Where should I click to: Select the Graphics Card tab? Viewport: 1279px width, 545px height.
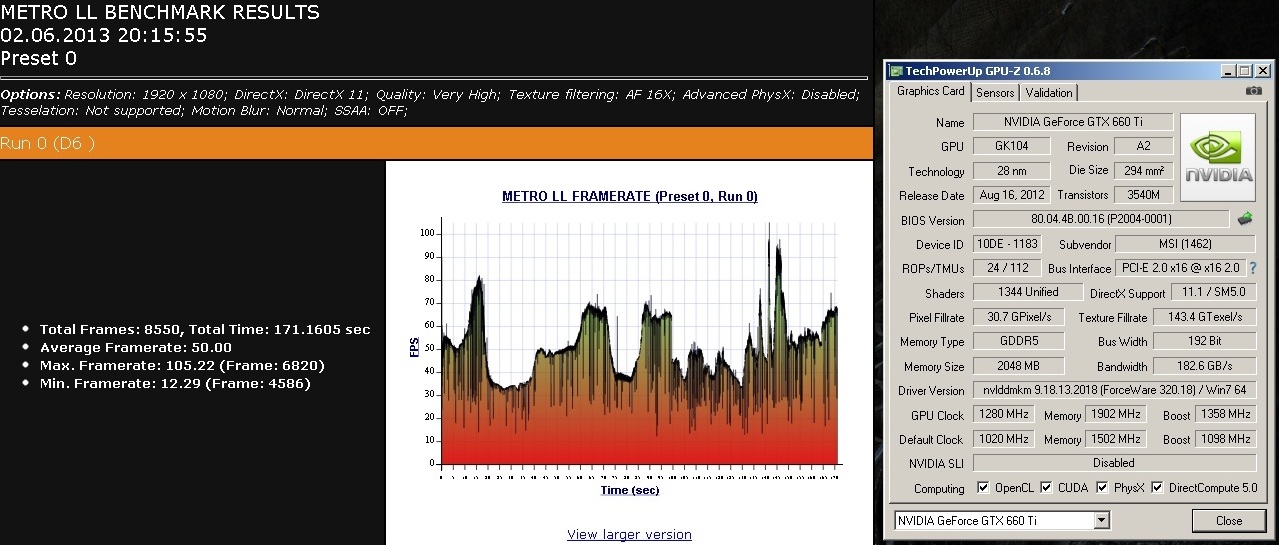pyautogui.click(x=930, y=91)
